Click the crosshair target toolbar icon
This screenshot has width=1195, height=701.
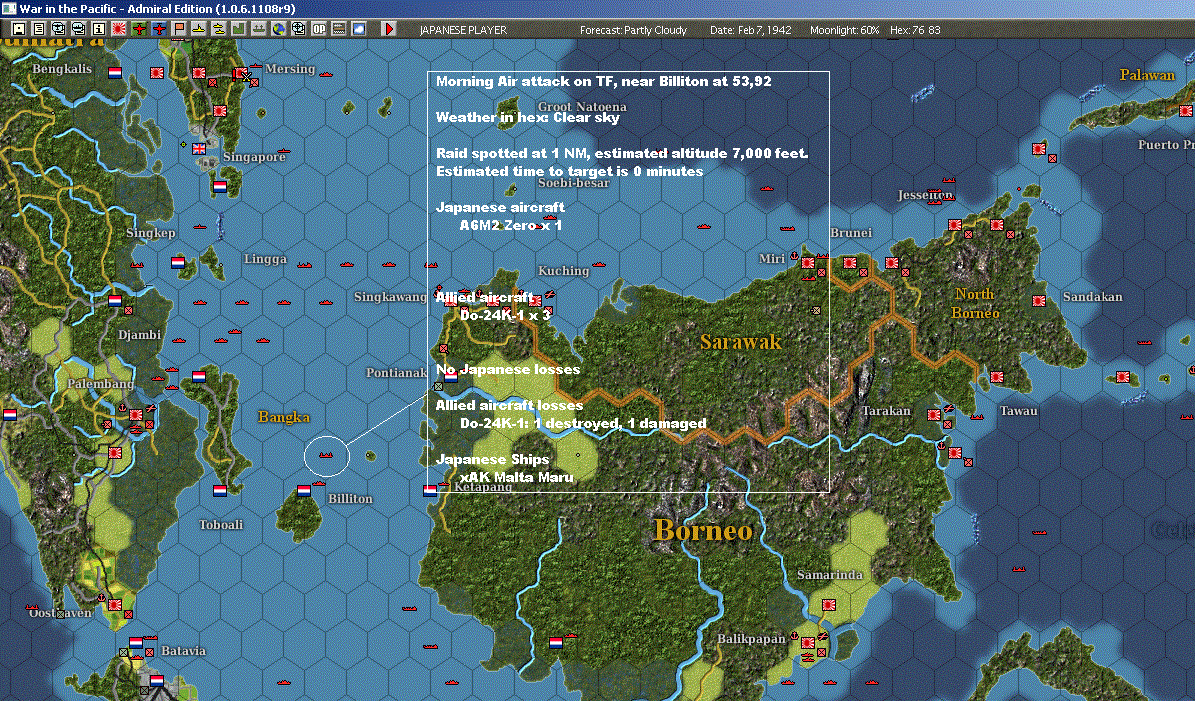coord(299,29)
